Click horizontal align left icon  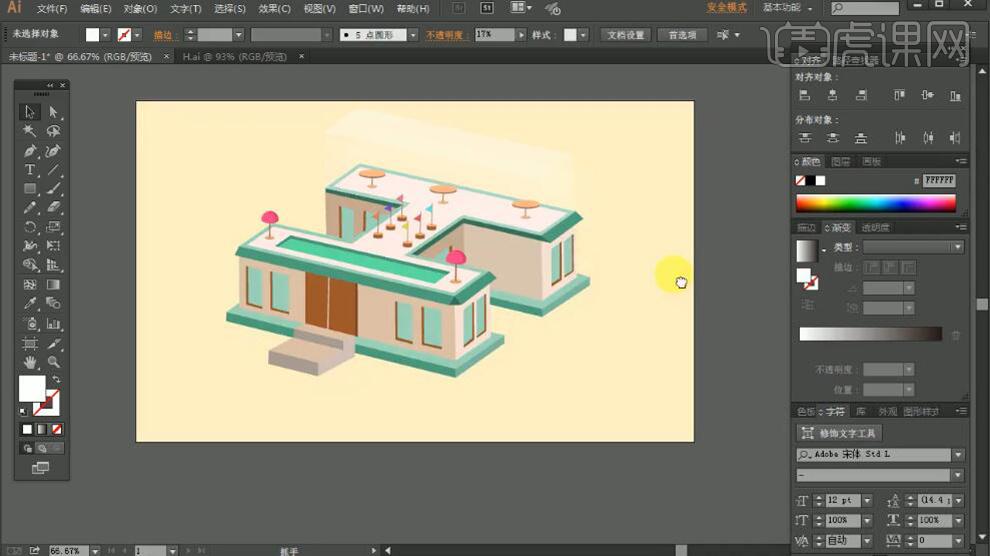pos(804,96)
